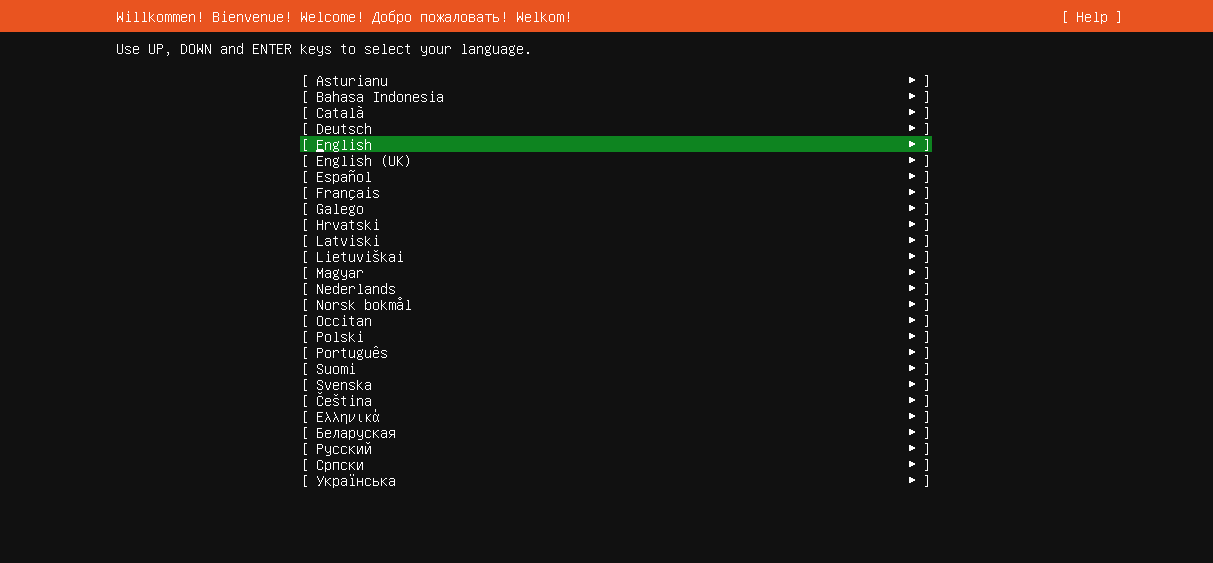Hit the arrow at end of Español row
Image resolution: width=1213 pixels, height=563 pixels.
912,177
